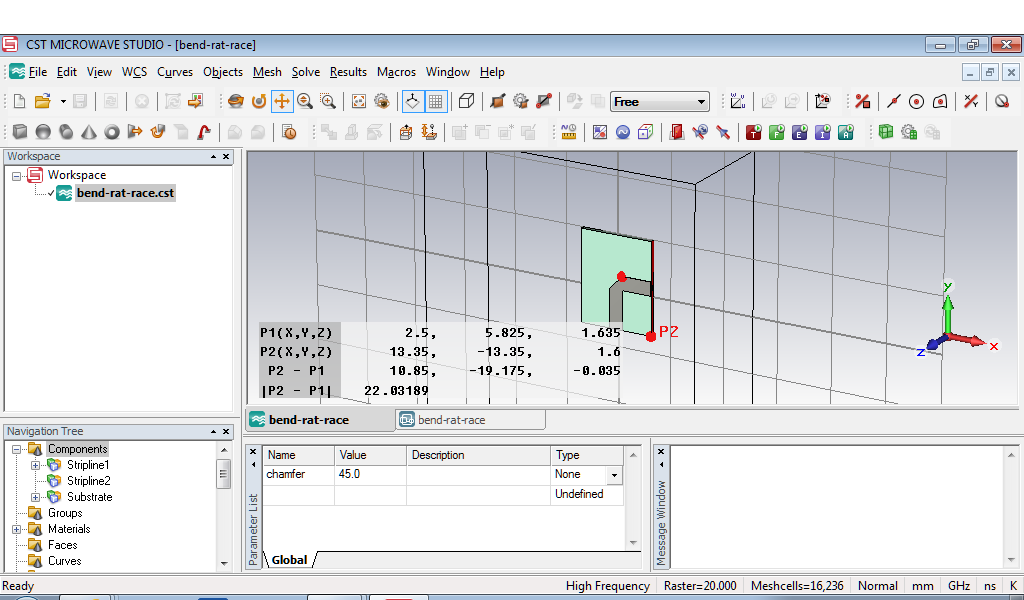Expand the Materials tree folder
The height and width of the screenshot is (600, 1024).
(x=17, y=529)
